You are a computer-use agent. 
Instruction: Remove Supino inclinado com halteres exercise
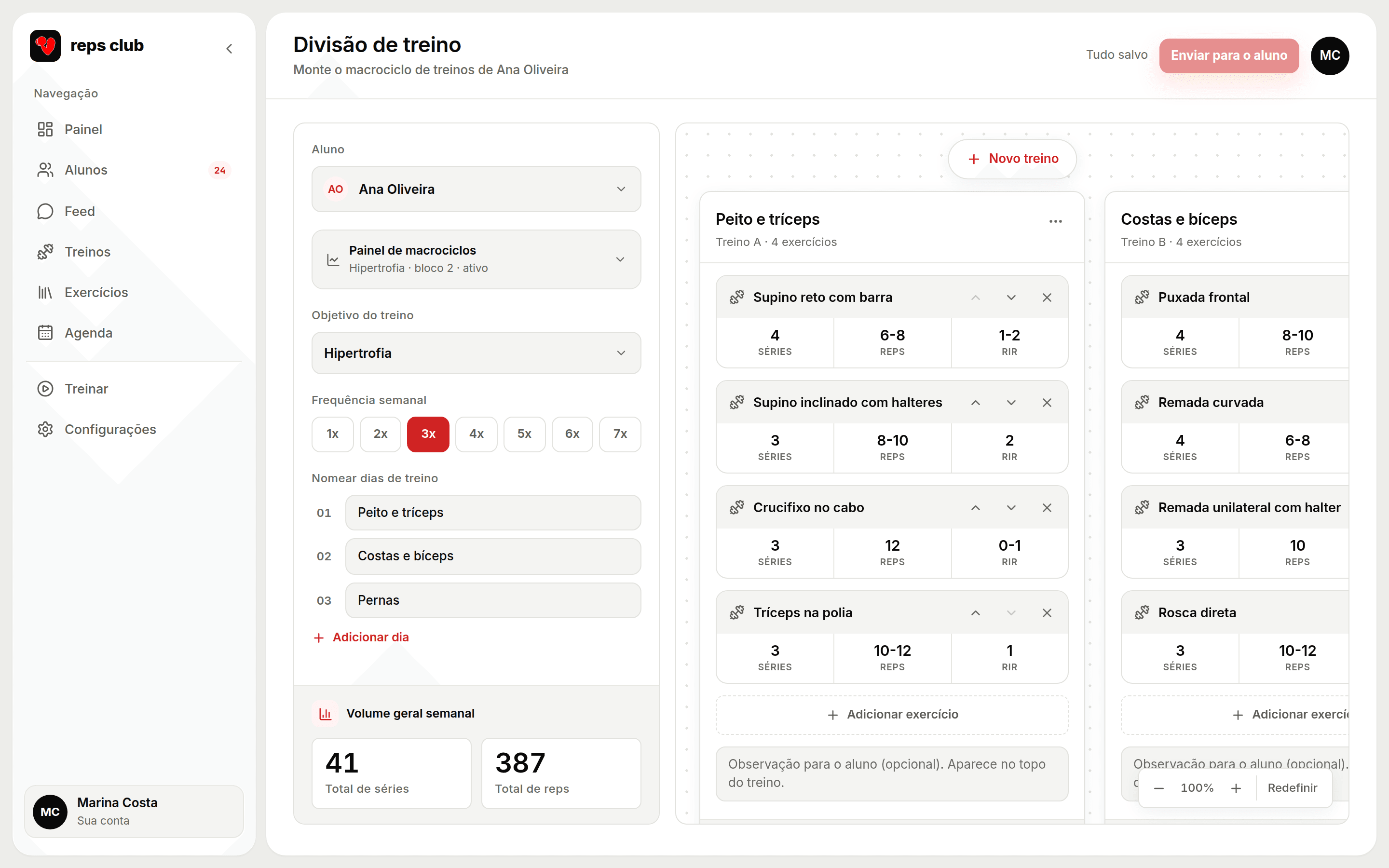tap(1047, 403)
